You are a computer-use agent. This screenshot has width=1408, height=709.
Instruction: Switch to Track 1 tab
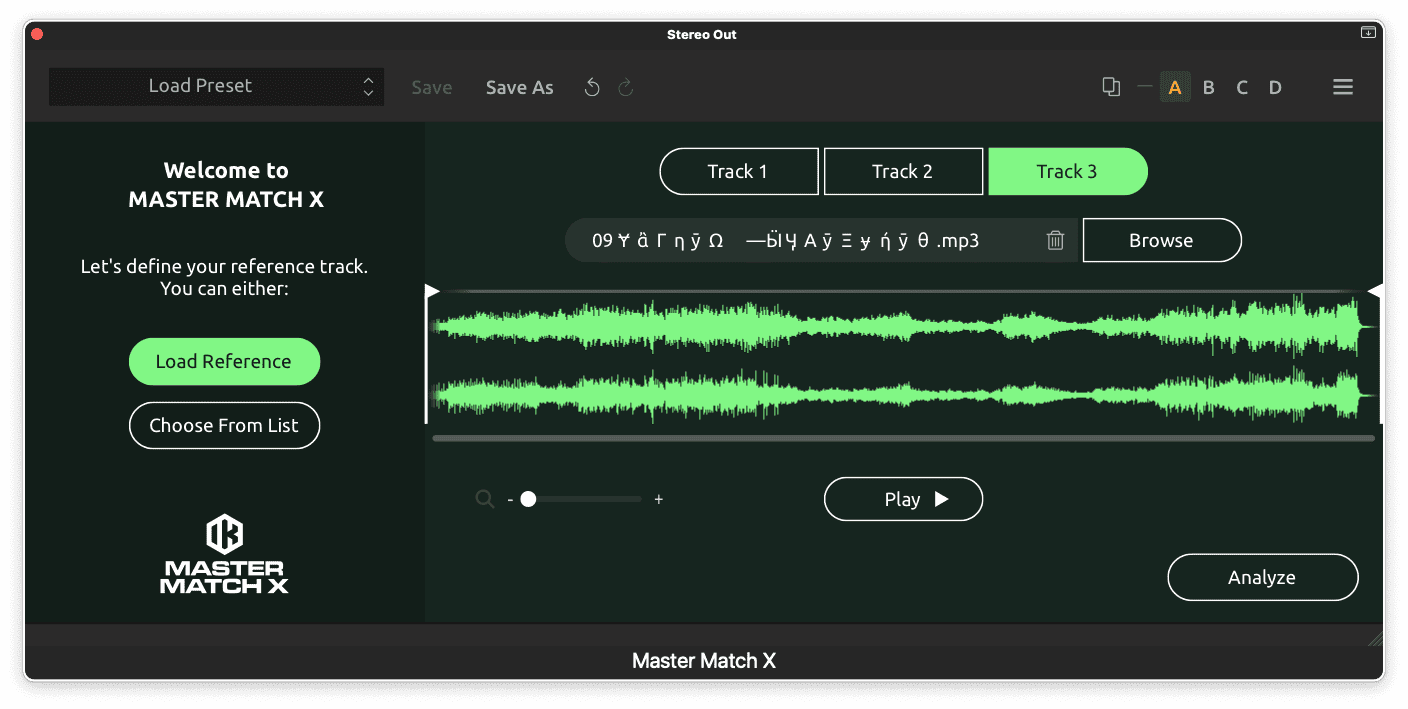click(738, 171)
